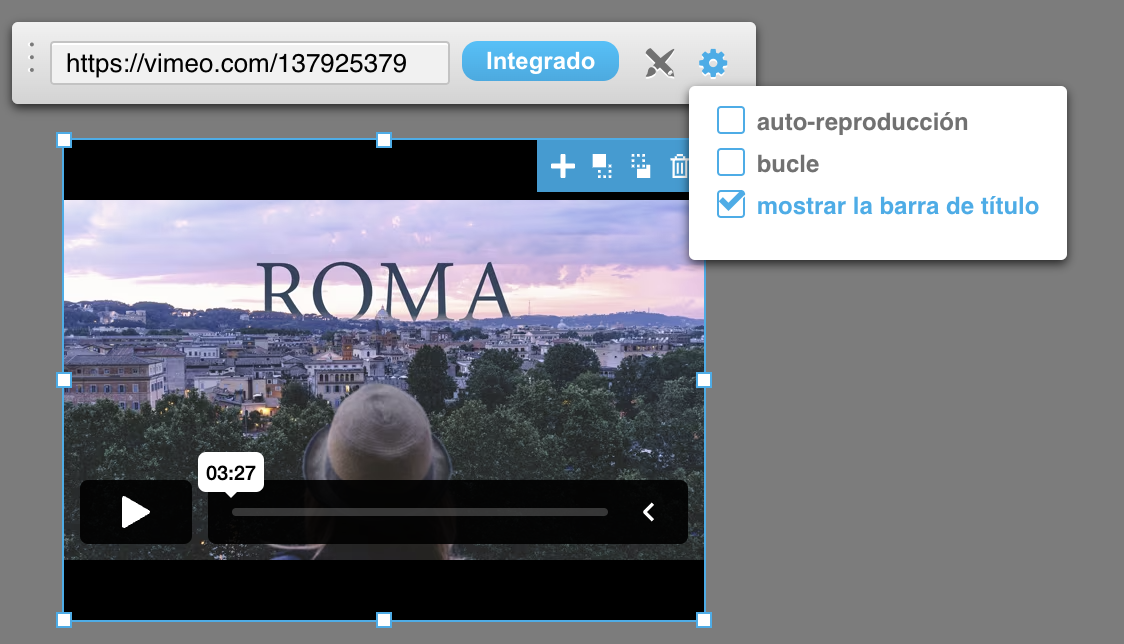Viewport: 1124px width, 644px height.
Task: Grab the toolbar drag handle dots
Action: [32, 57]
